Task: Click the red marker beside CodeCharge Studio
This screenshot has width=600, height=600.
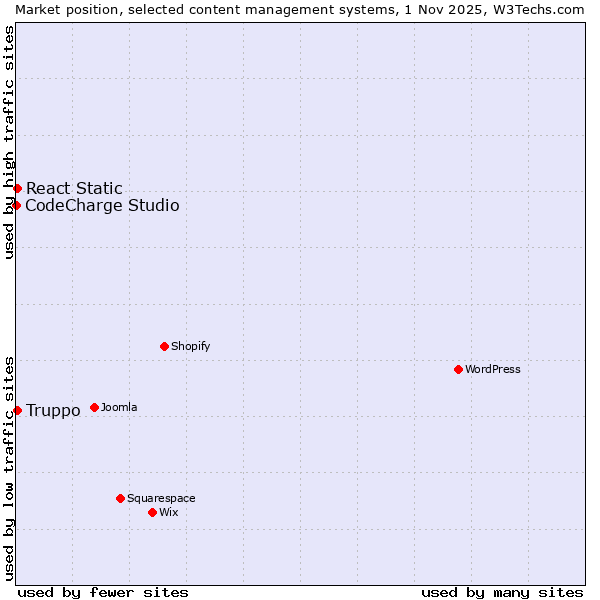Action: [17, 205]
